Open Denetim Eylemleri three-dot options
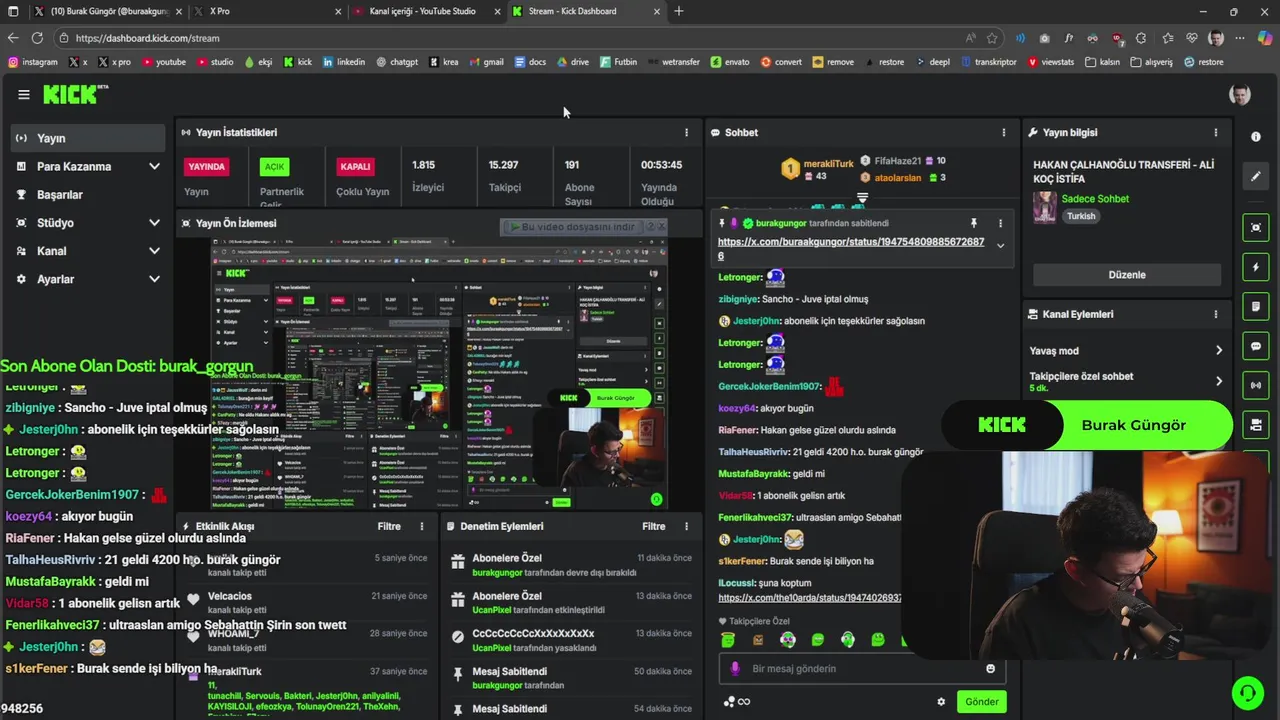This screenshot has height=720, width=1280. [686, 526]
